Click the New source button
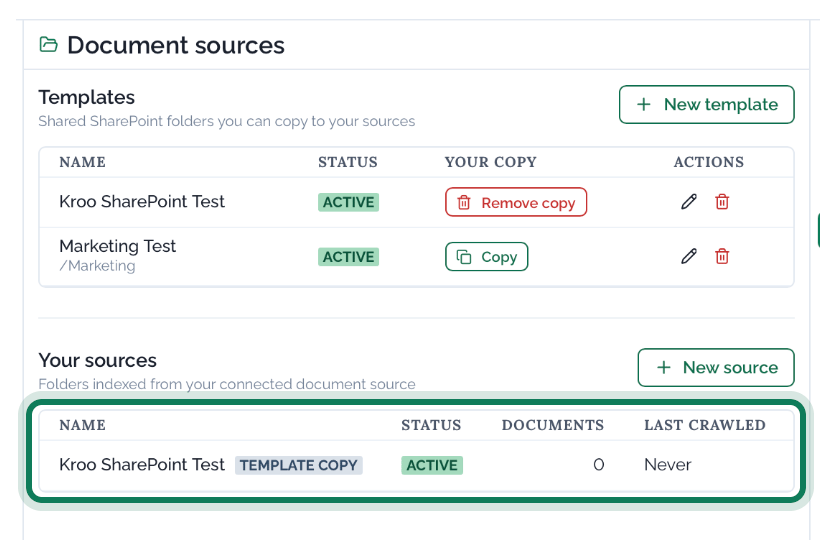The image size is (820, 540). coord(716,367)
